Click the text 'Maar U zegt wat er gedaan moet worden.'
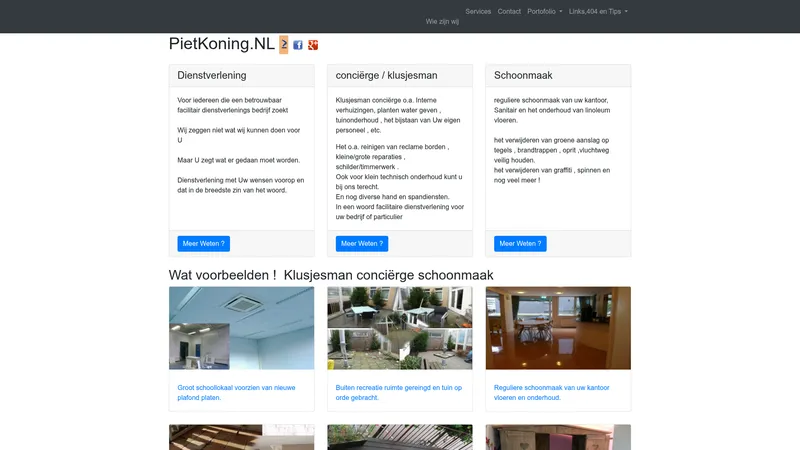The image size is (800, 450). [239, 160]
